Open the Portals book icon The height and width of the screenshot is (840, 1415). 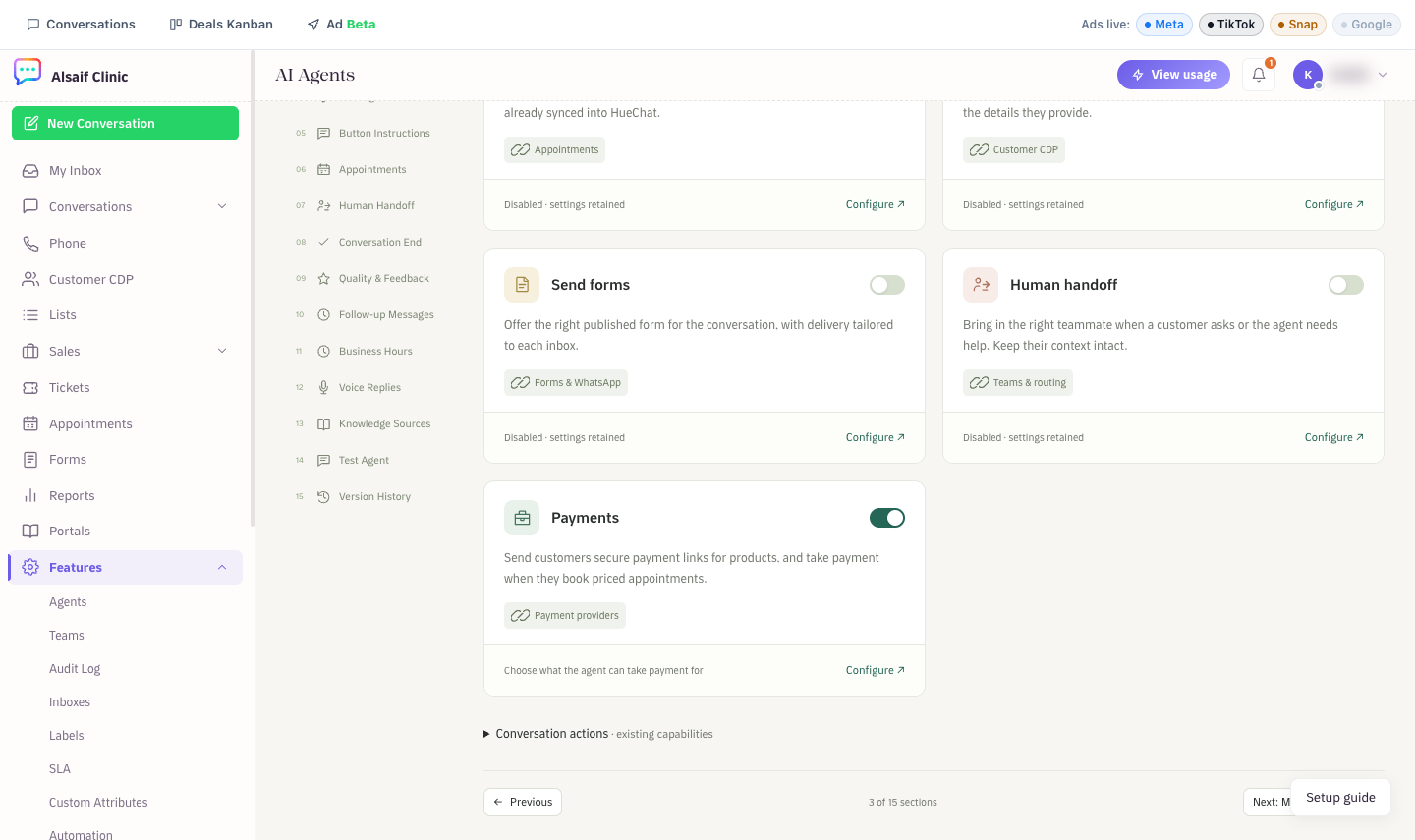pyautogui.click(x=30, y=532)
